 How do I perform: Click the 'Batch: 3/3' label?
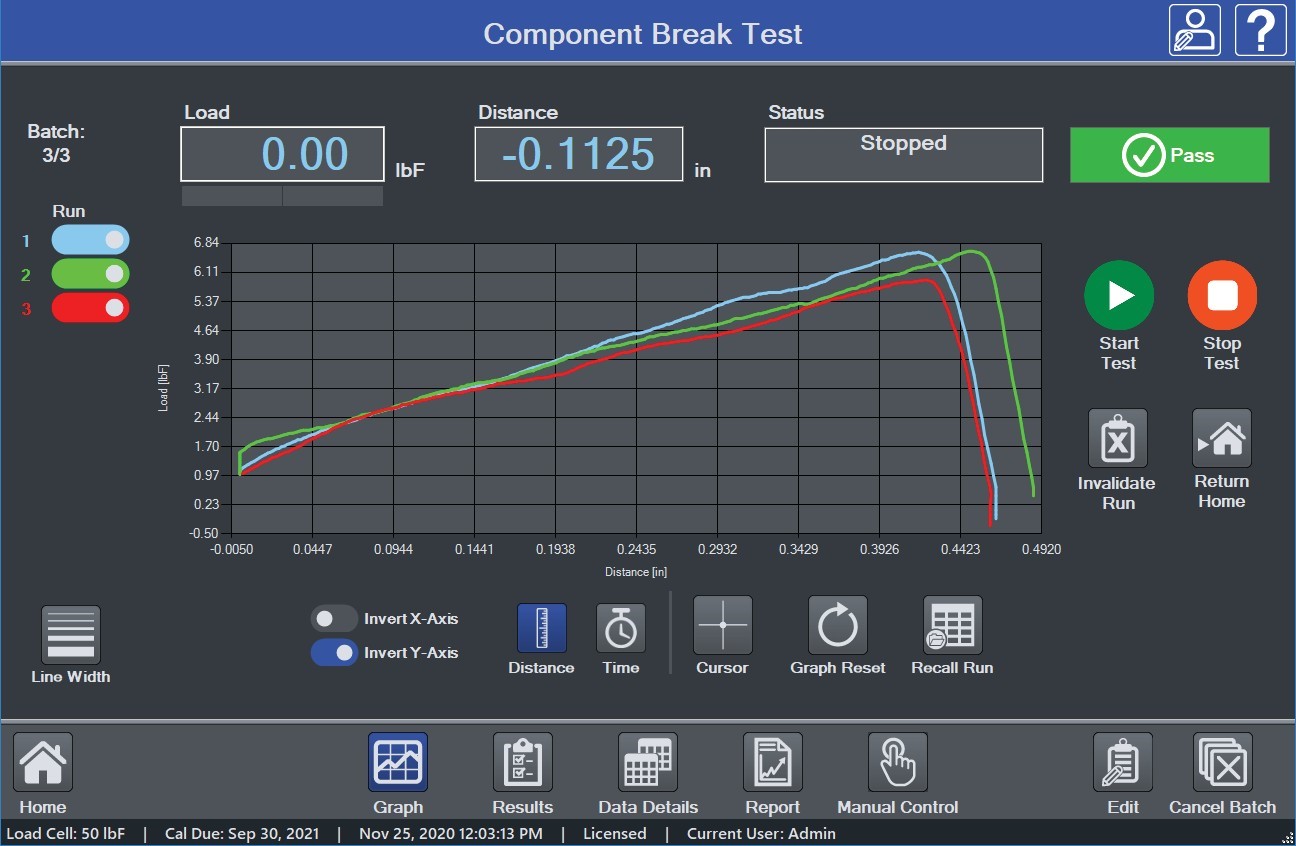point(56,141)
